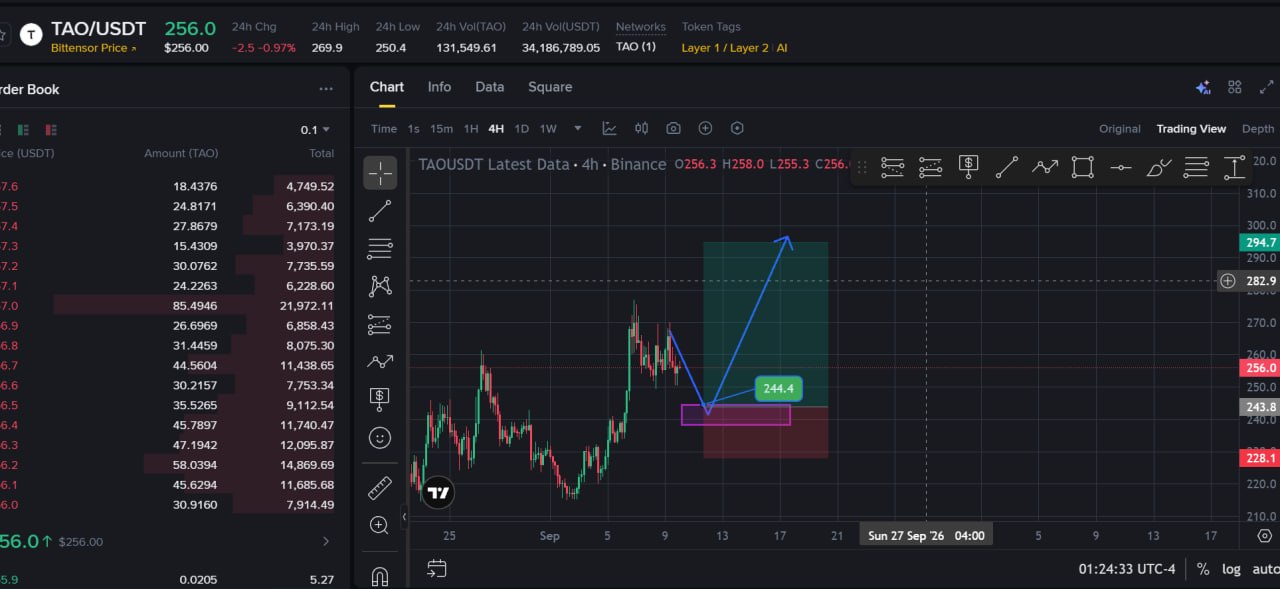Screen dimensions: 1280x589
Task: Open the Info tab
Action: (x=439, y=87)
